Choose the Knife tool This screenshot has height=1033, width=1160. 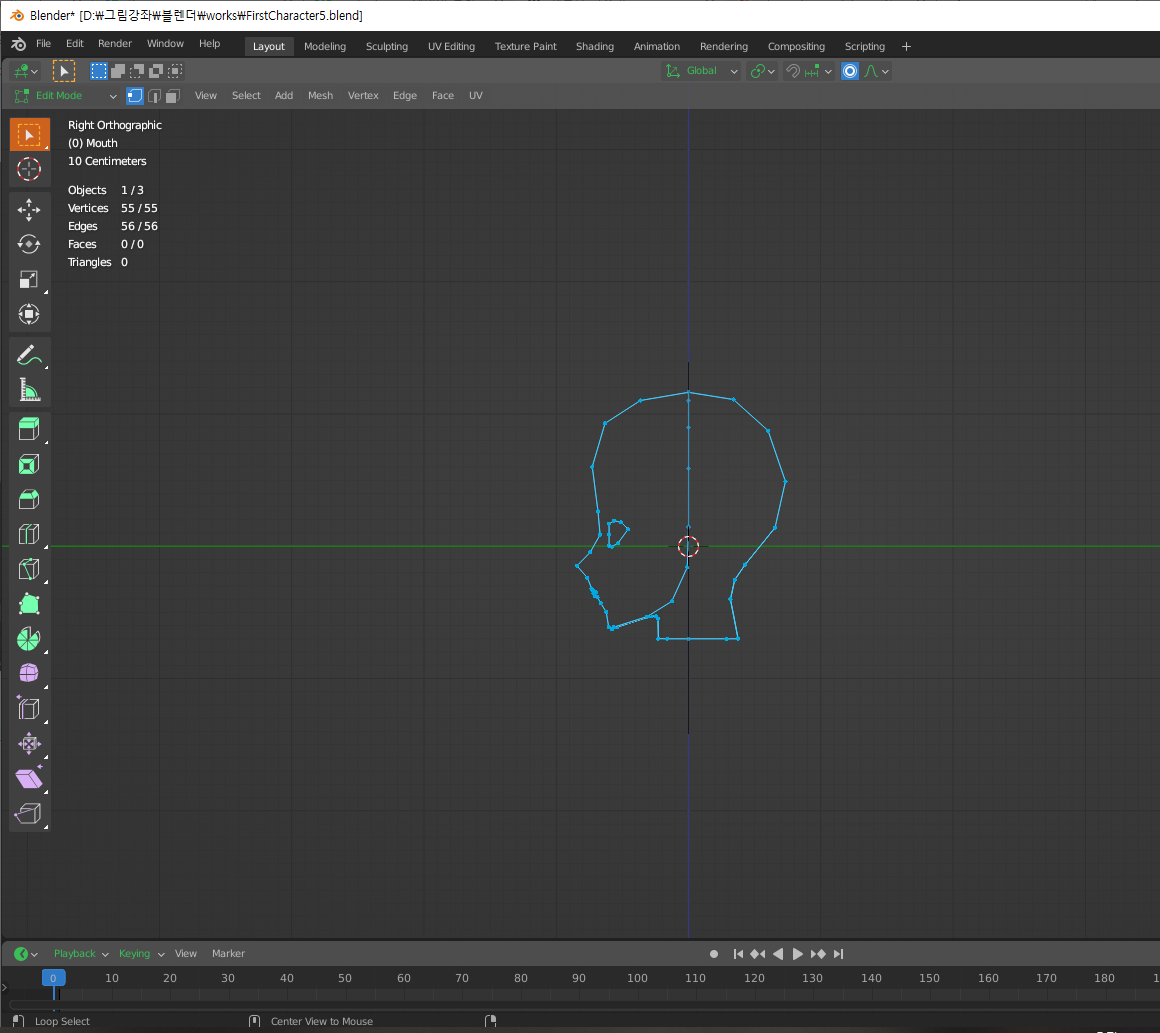29,569
